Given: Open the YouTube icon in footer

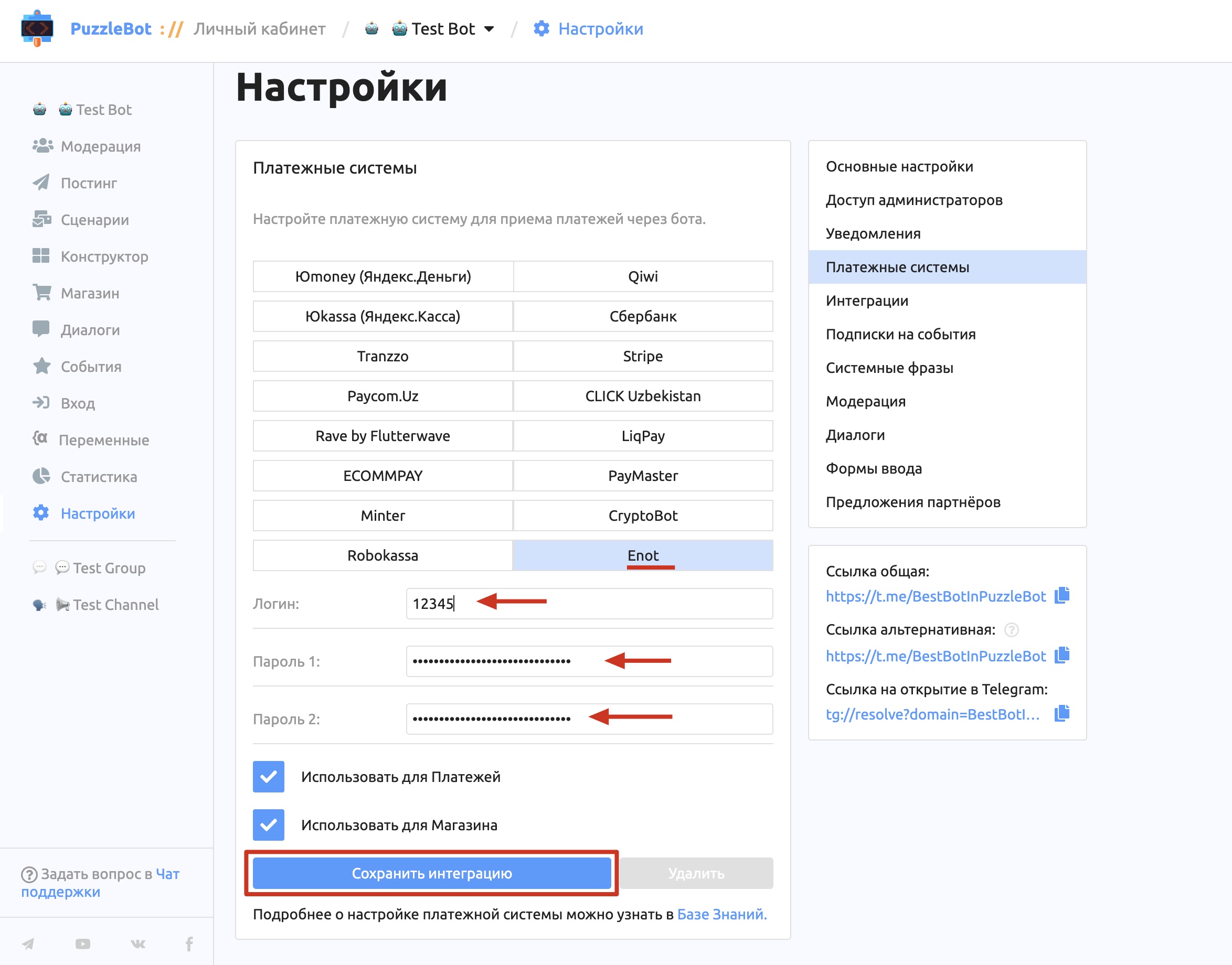Looking at the screenshot, I should (82, 943).
